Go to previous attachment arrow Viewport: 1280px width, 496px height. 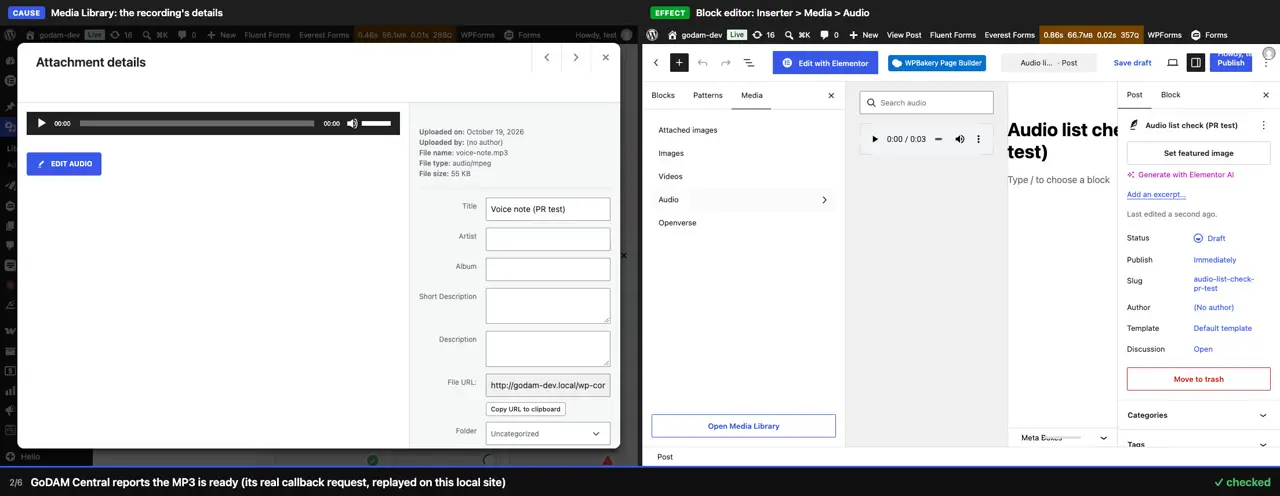coord(547,58)
